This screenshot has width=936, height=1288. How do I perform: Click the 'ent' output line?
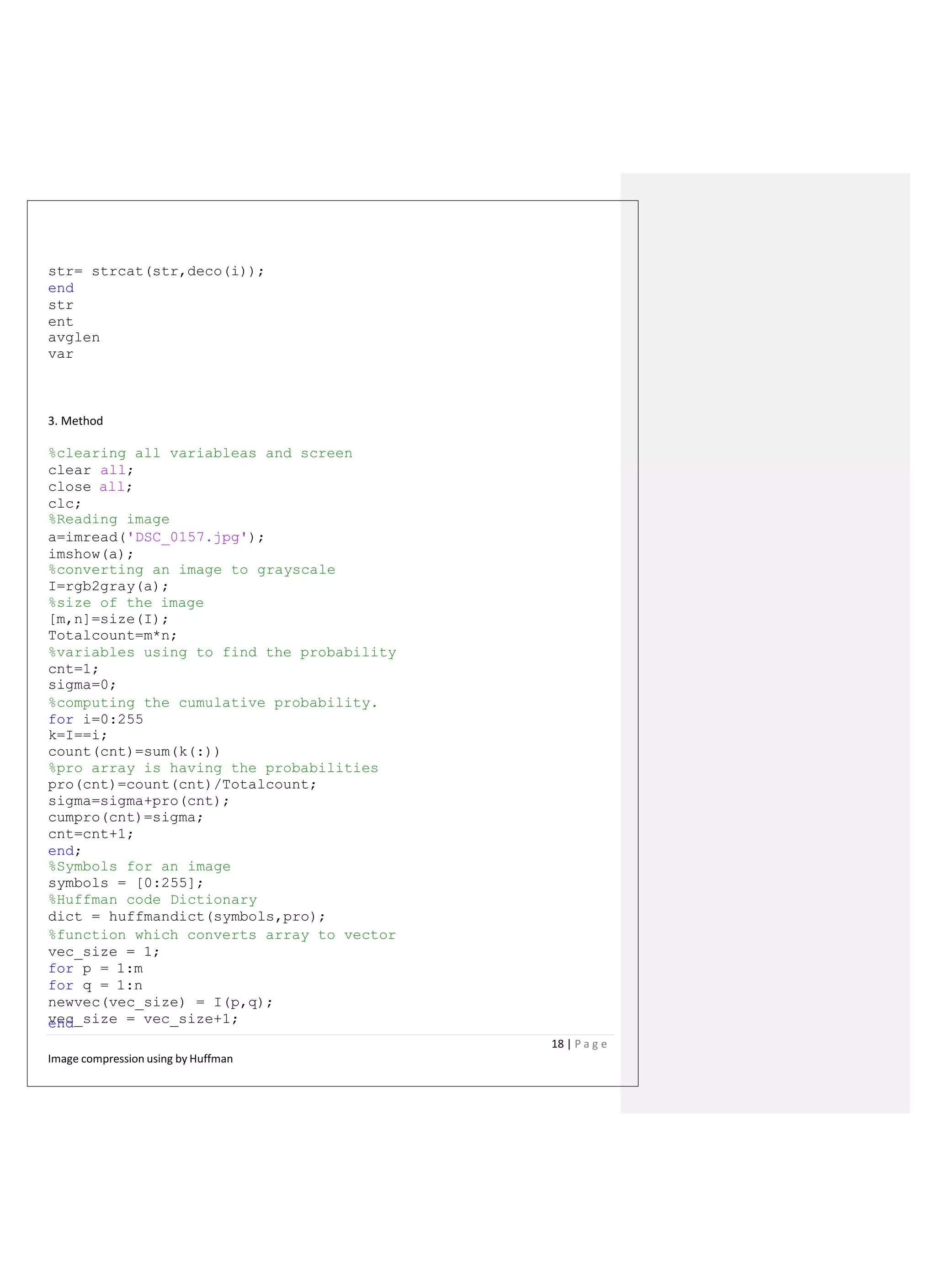[x=61, y=322]
